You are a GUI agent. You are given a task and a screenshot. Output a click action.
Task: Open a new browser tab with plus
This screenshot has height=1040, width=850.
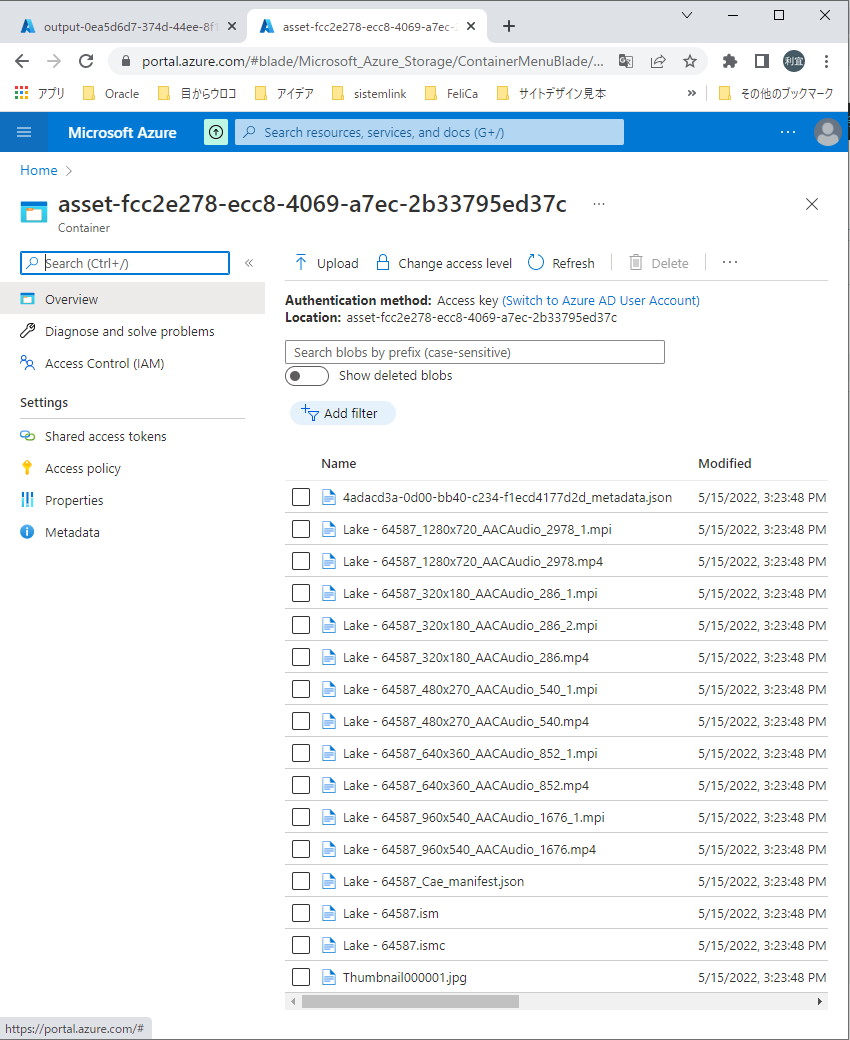tap(509, 27)
